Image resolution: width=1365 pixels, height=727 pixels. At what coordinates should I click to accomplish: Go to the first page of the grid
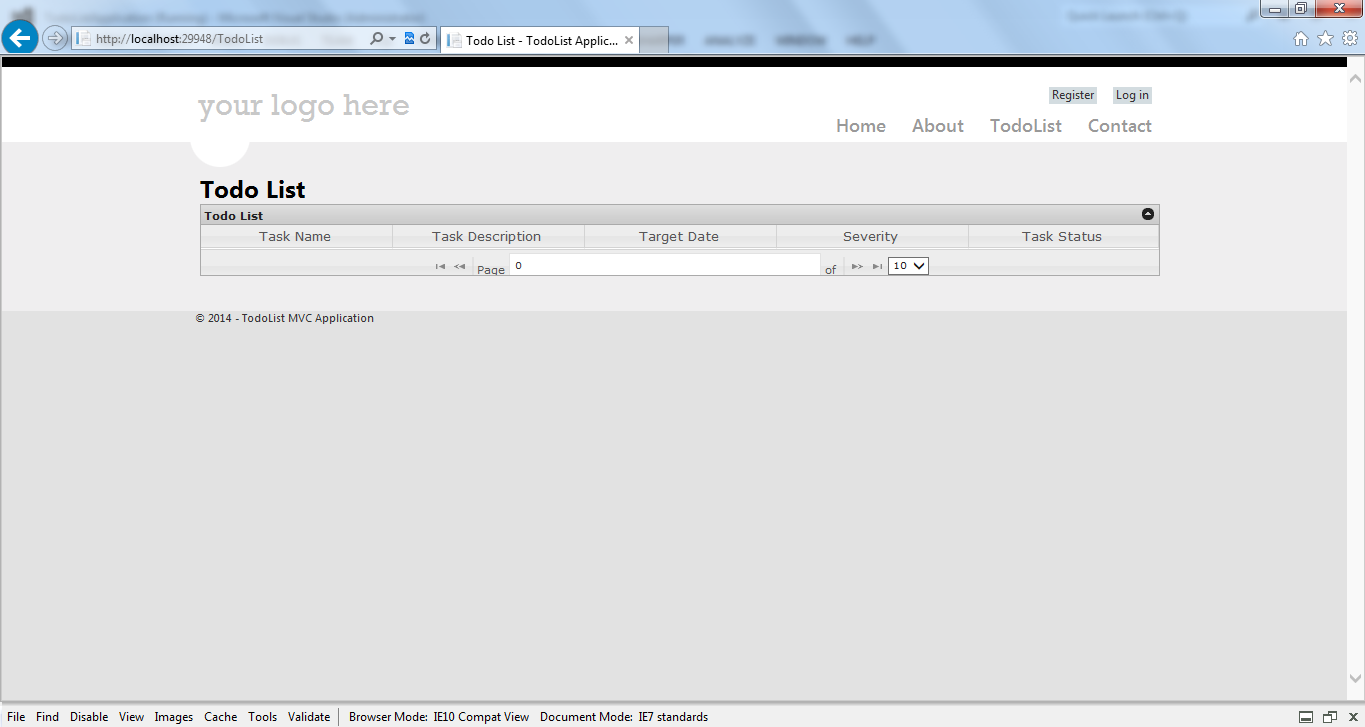(440, 266)
